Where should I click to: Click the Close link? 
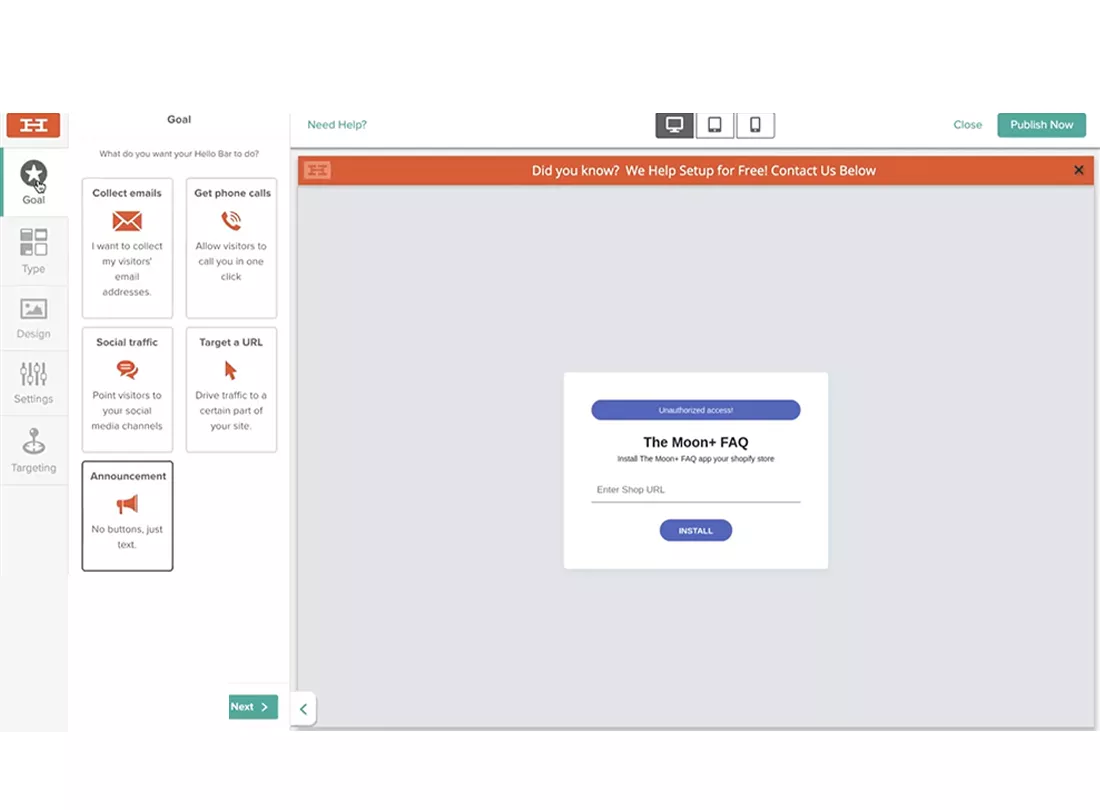pos(967,125)
